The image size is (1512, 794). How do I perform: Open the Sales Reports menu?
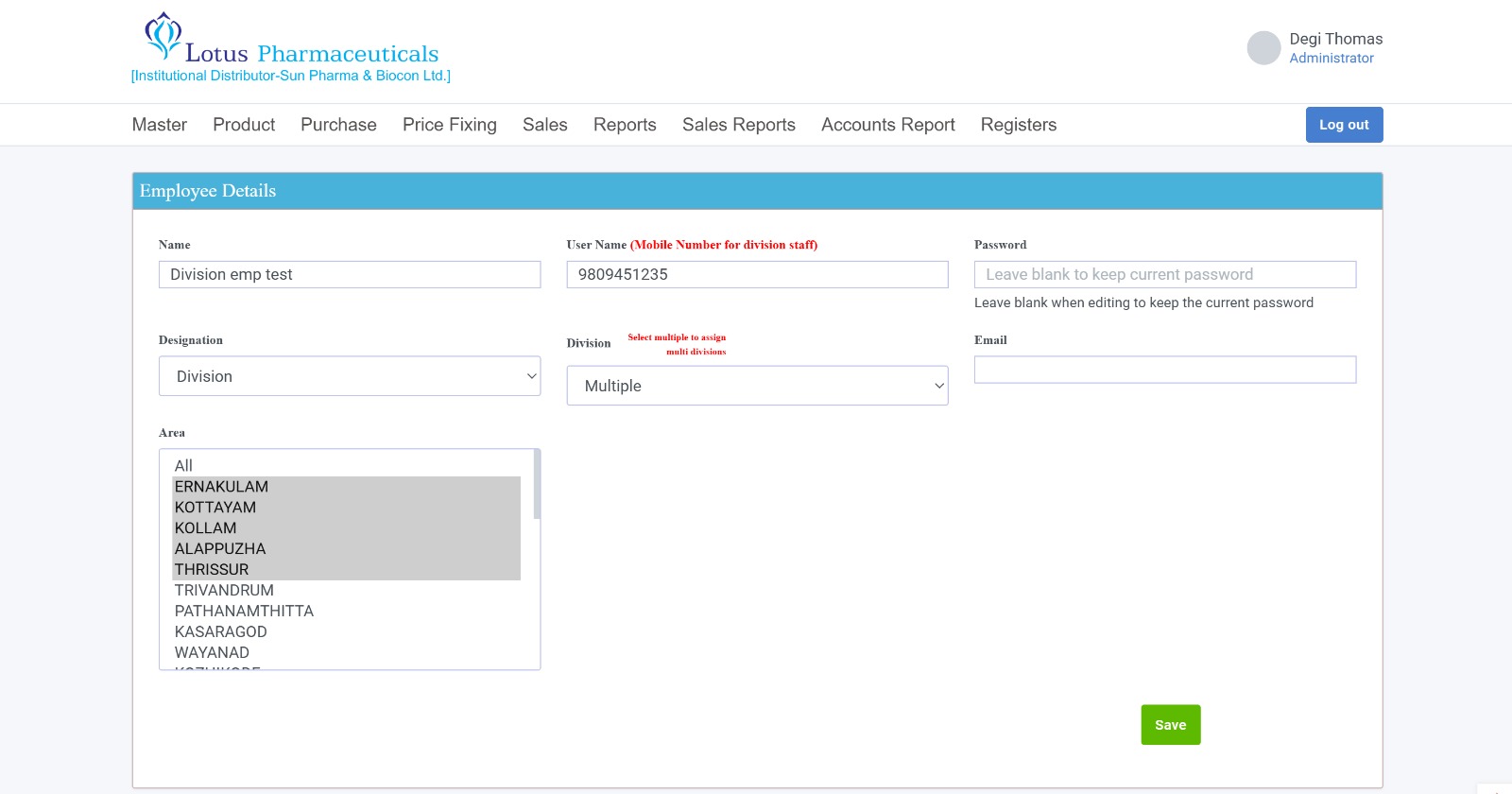pos(738,125)
